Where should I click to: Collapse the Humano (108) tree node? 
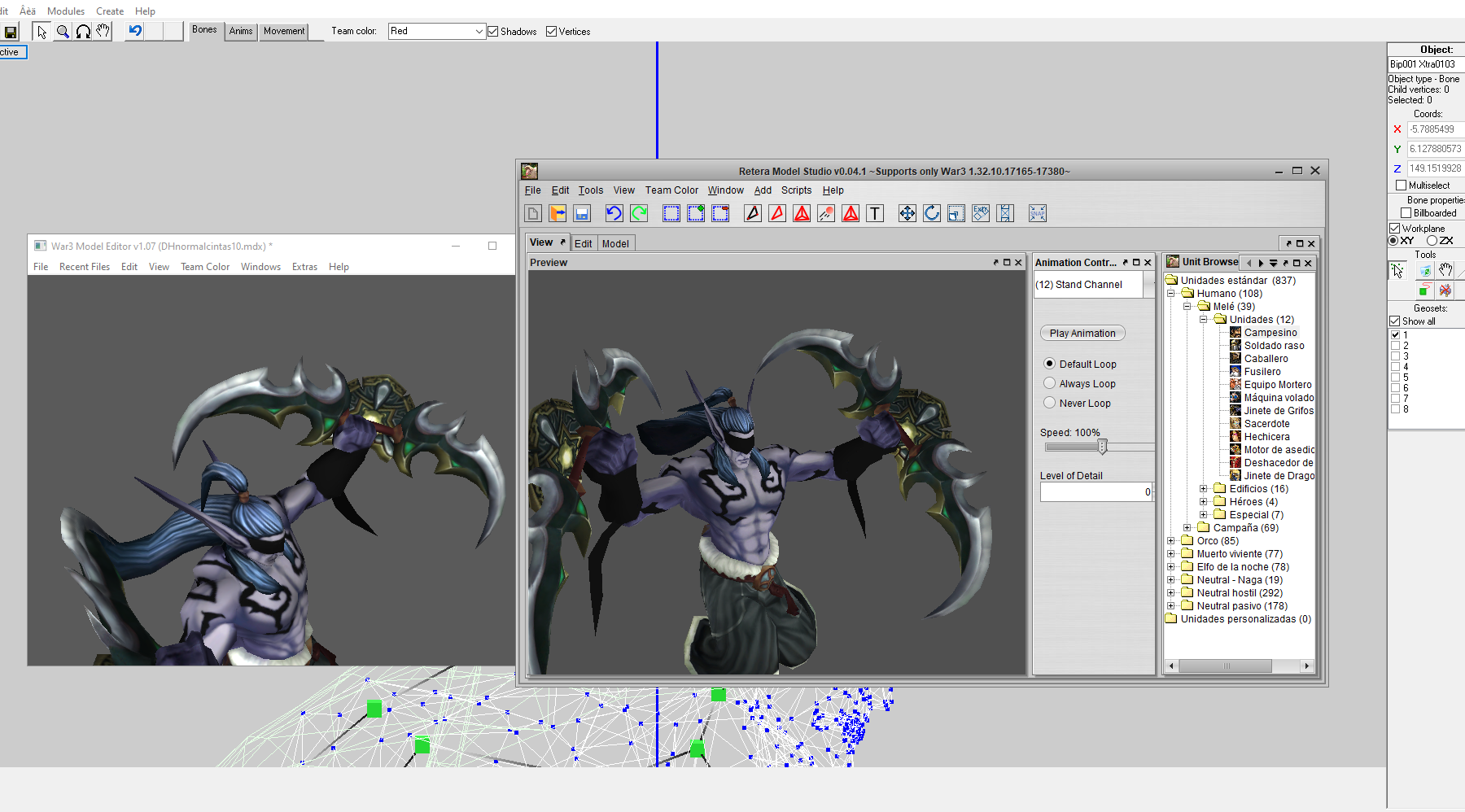click(x=1171, y=294)
